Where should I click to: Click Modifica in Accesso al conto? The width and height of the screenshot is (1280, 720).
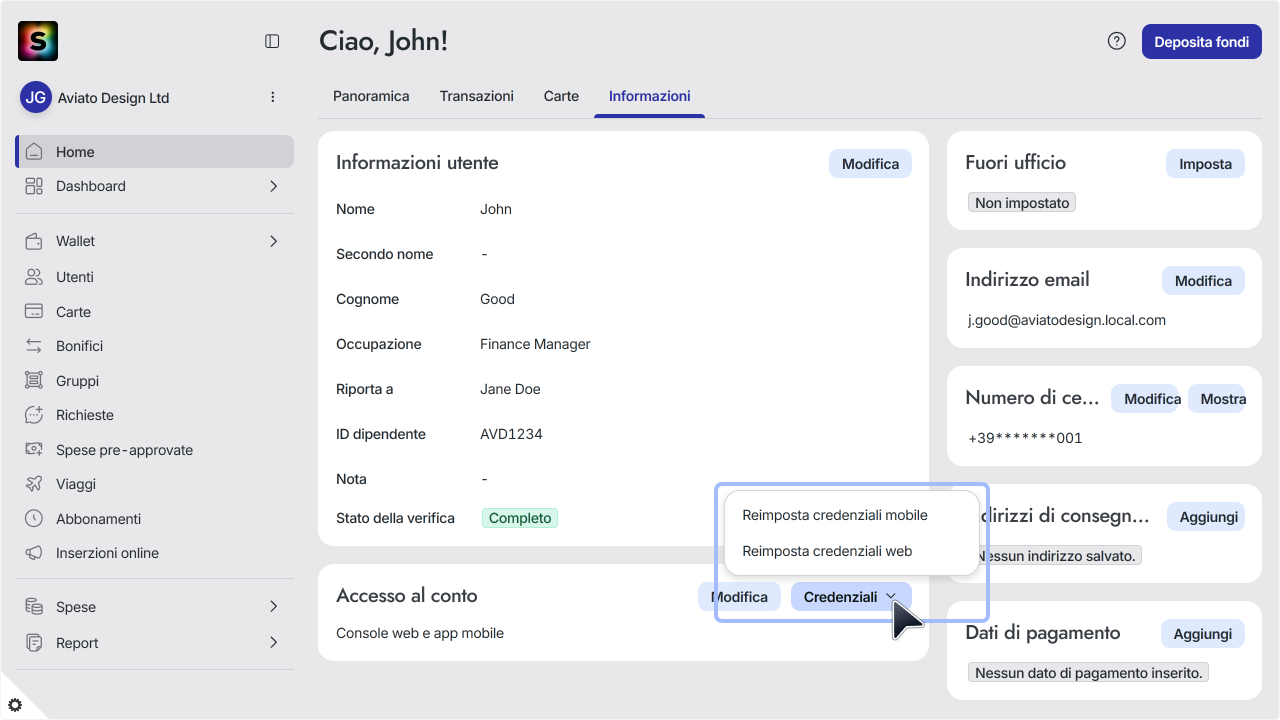pos(739,597)
